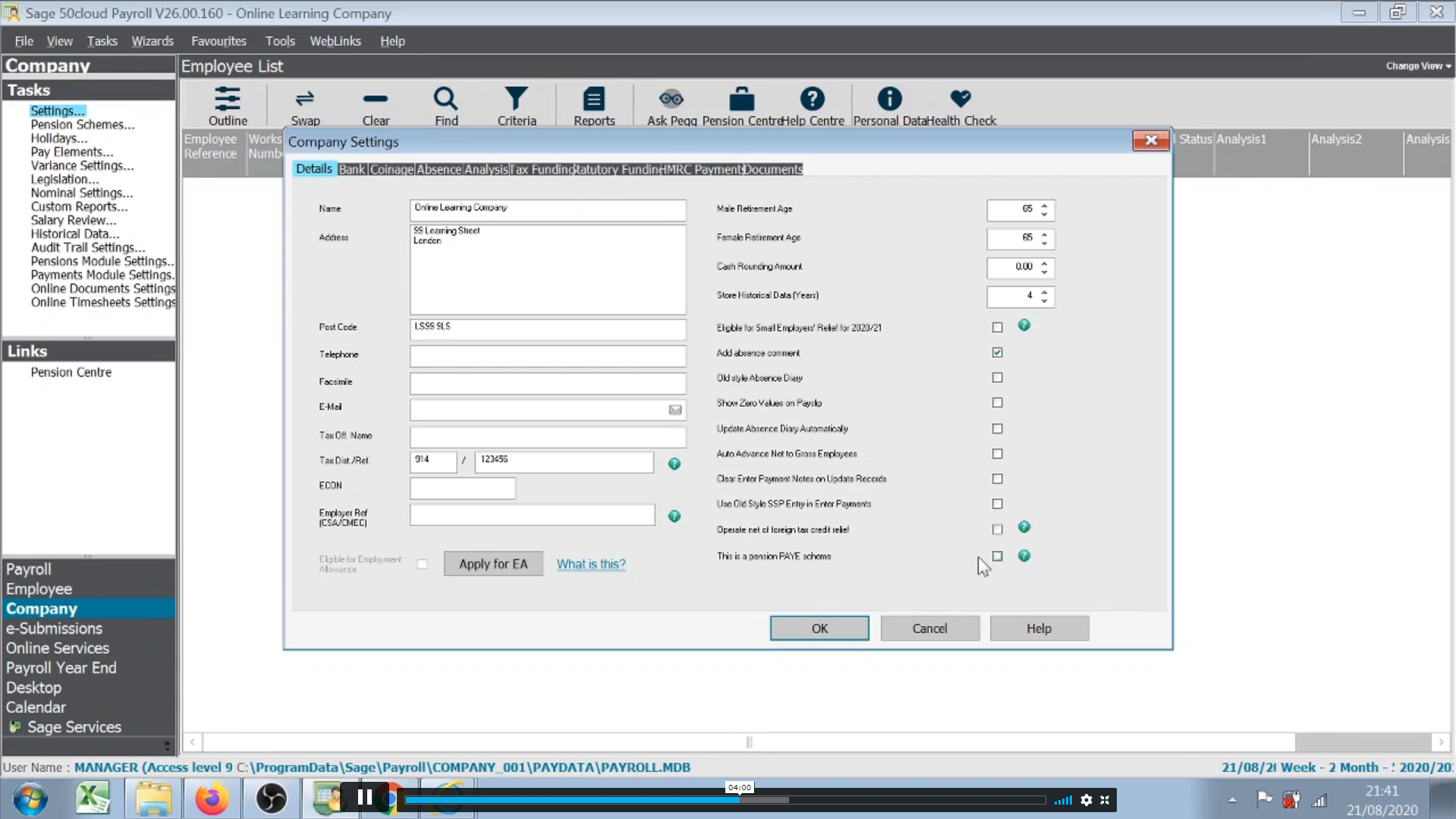Image resolution: width=1456 pixels, height=819 pixels.
Task: Click the Help button in dialog
Action: [x=1039, y=628]
